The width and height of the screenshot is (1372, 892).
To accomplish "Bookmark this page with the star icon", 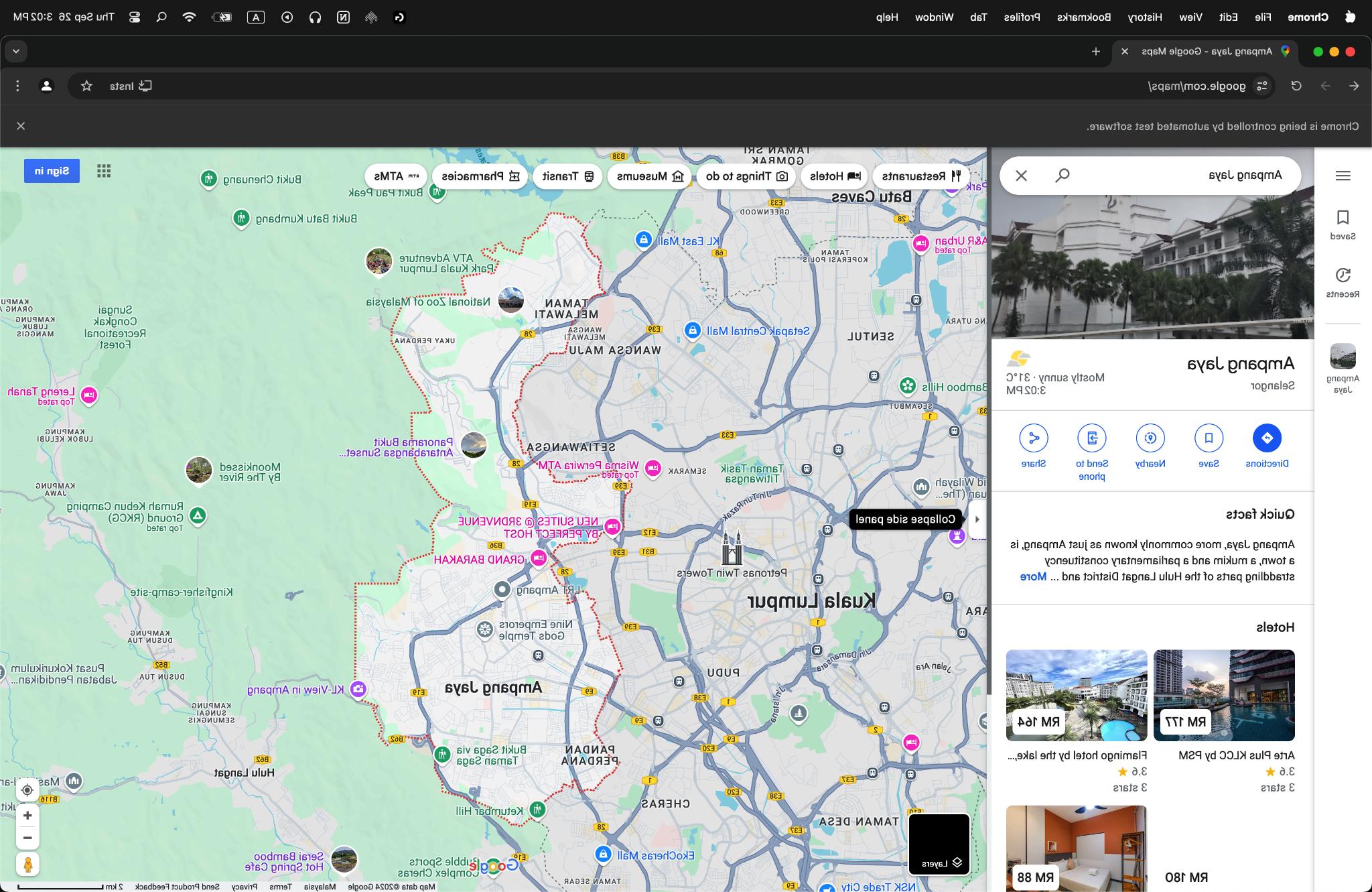I will (86, 86).
